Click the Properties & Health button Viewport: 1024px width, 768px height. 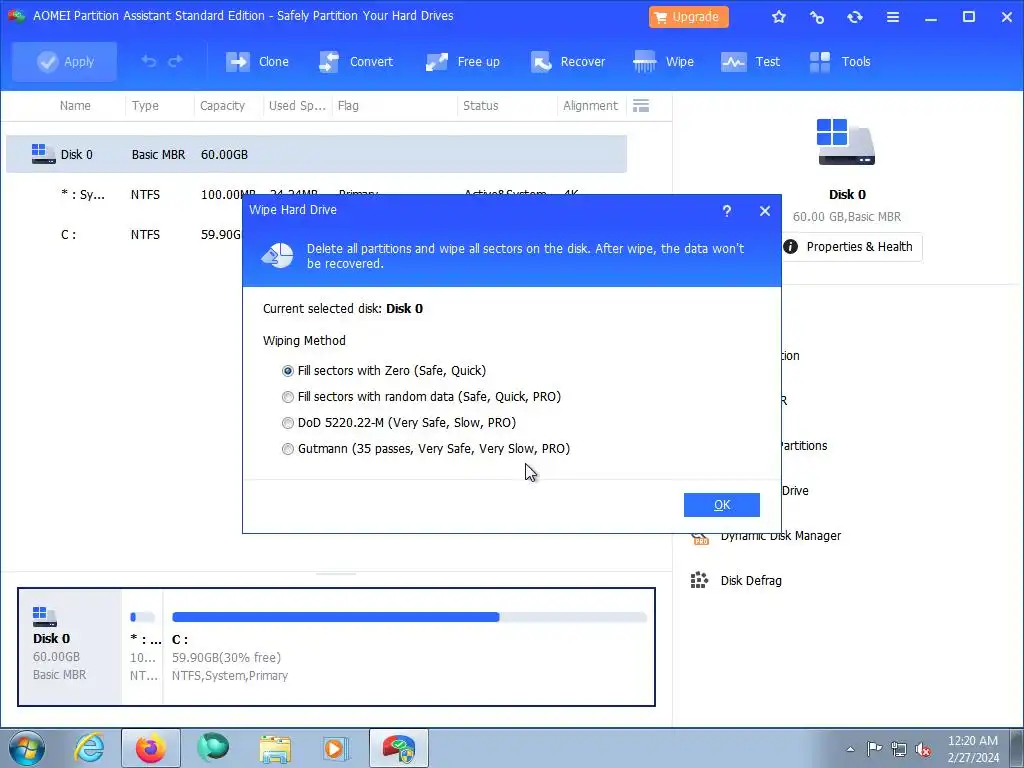point(852,247)
